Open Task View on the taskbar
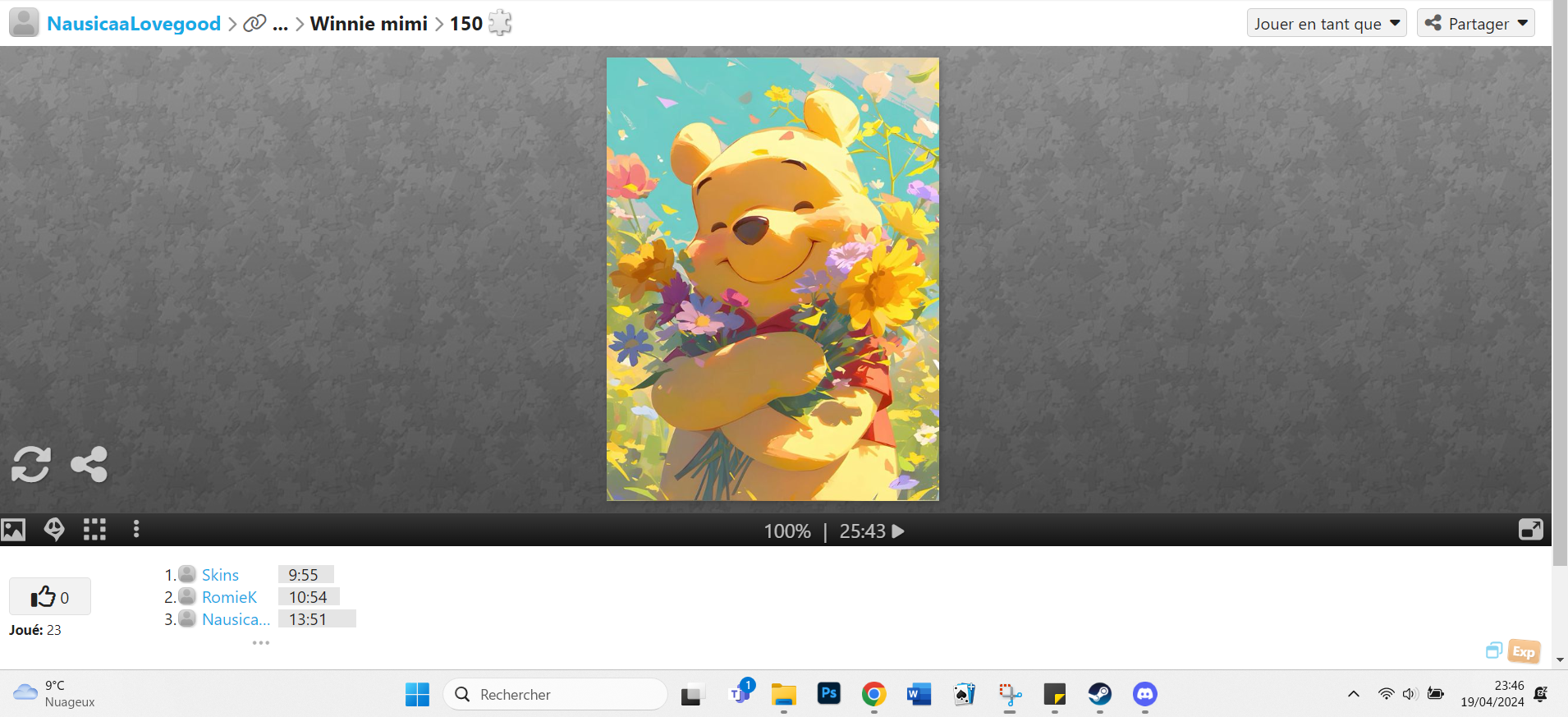The height and width of the screenshot is (717, 1568). 693,694
